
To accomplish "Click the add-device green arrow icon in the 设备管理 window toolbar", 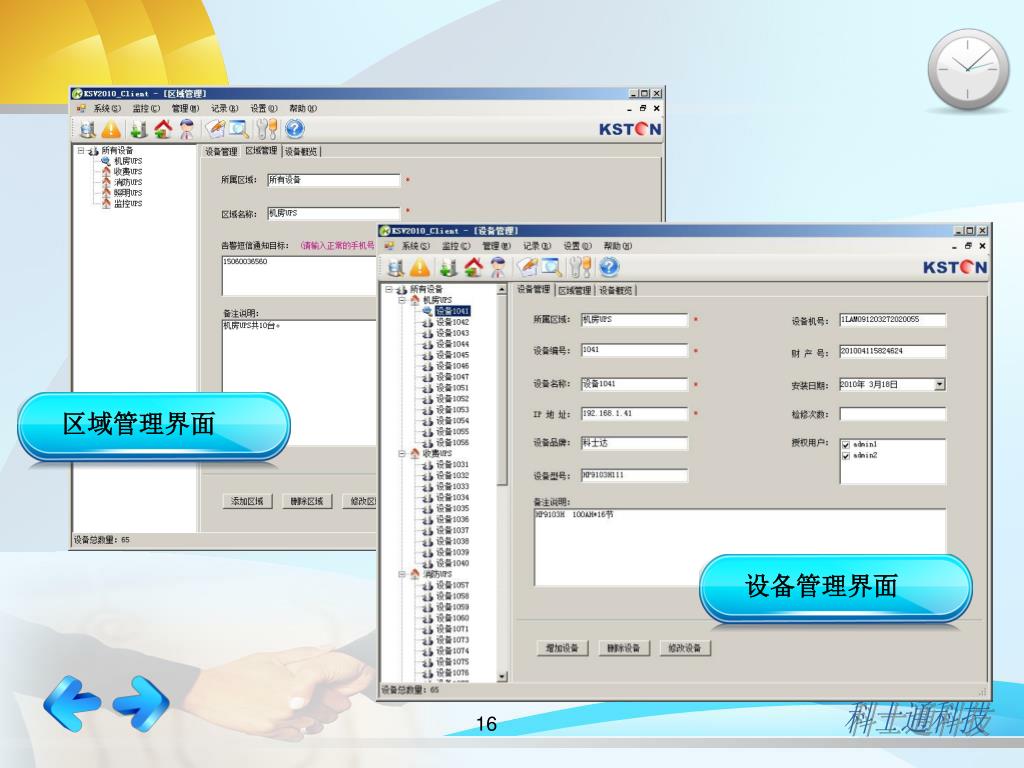I will [x=448, y=267].
